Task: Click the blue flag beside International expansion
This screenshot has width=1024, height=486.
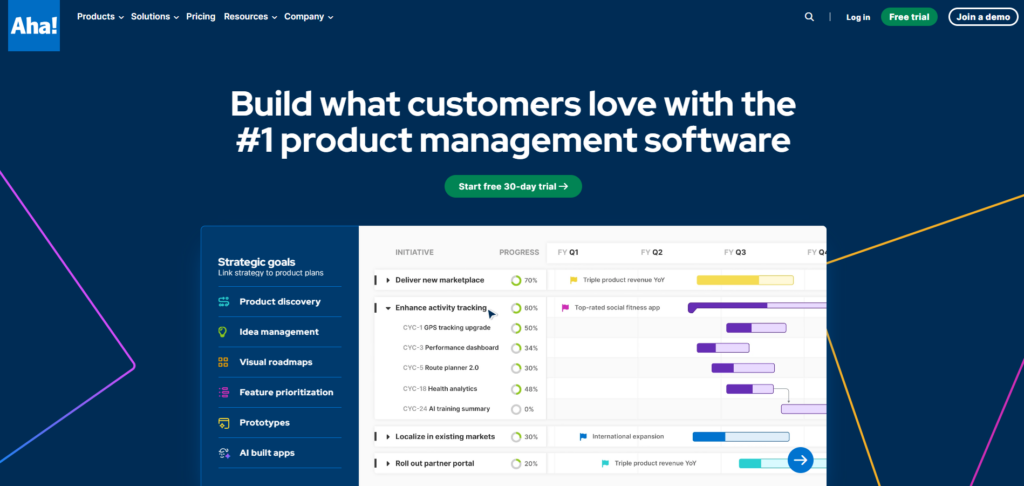Action: coord(583,436)
